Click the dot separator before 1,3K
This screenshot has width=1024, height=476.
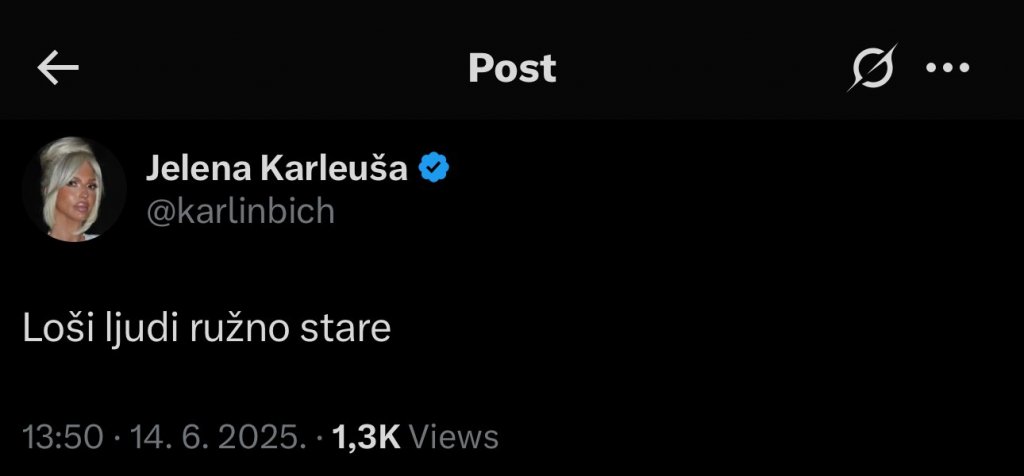coord(318,437)
